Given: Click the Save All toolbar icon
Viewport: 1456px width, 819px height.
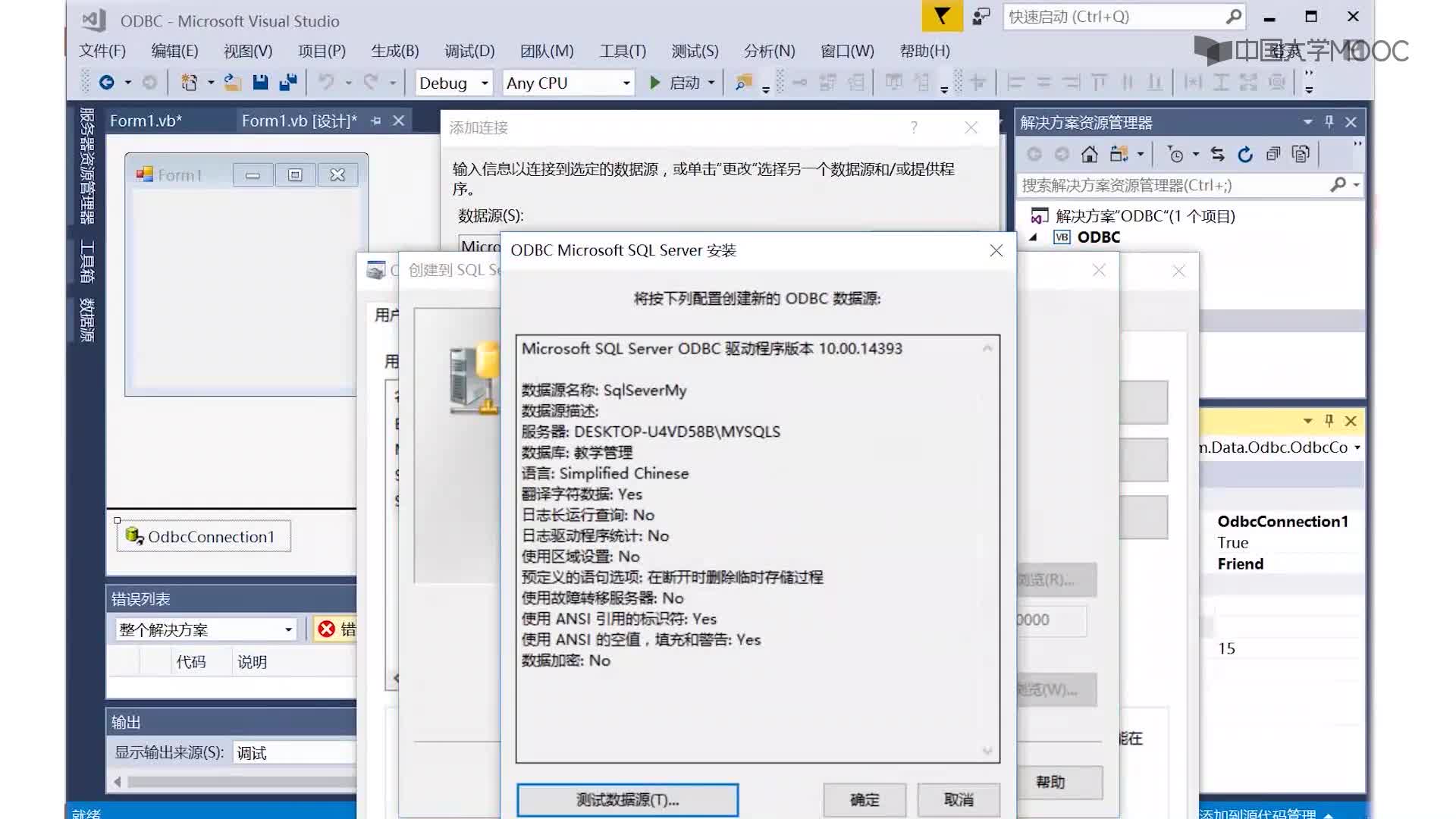Looking at the screenshot, I should 287,83.
